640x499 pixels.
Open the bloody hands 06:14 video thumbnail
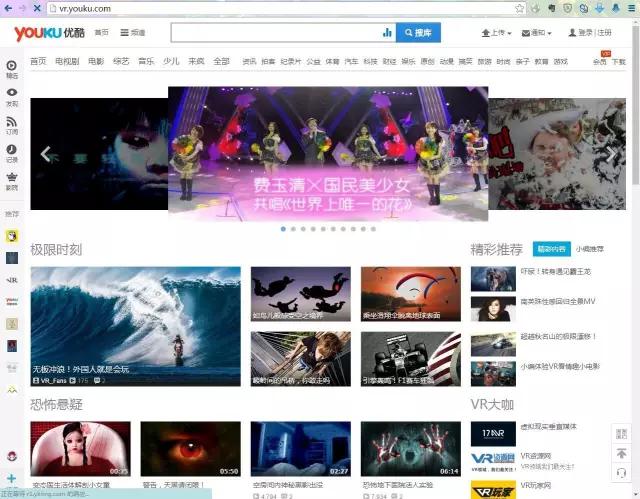click(x=411, y=449)
